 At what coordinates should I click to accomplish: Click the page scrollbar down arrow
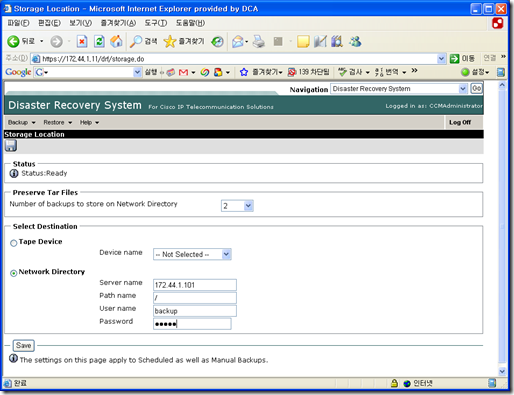coord(502,371)
